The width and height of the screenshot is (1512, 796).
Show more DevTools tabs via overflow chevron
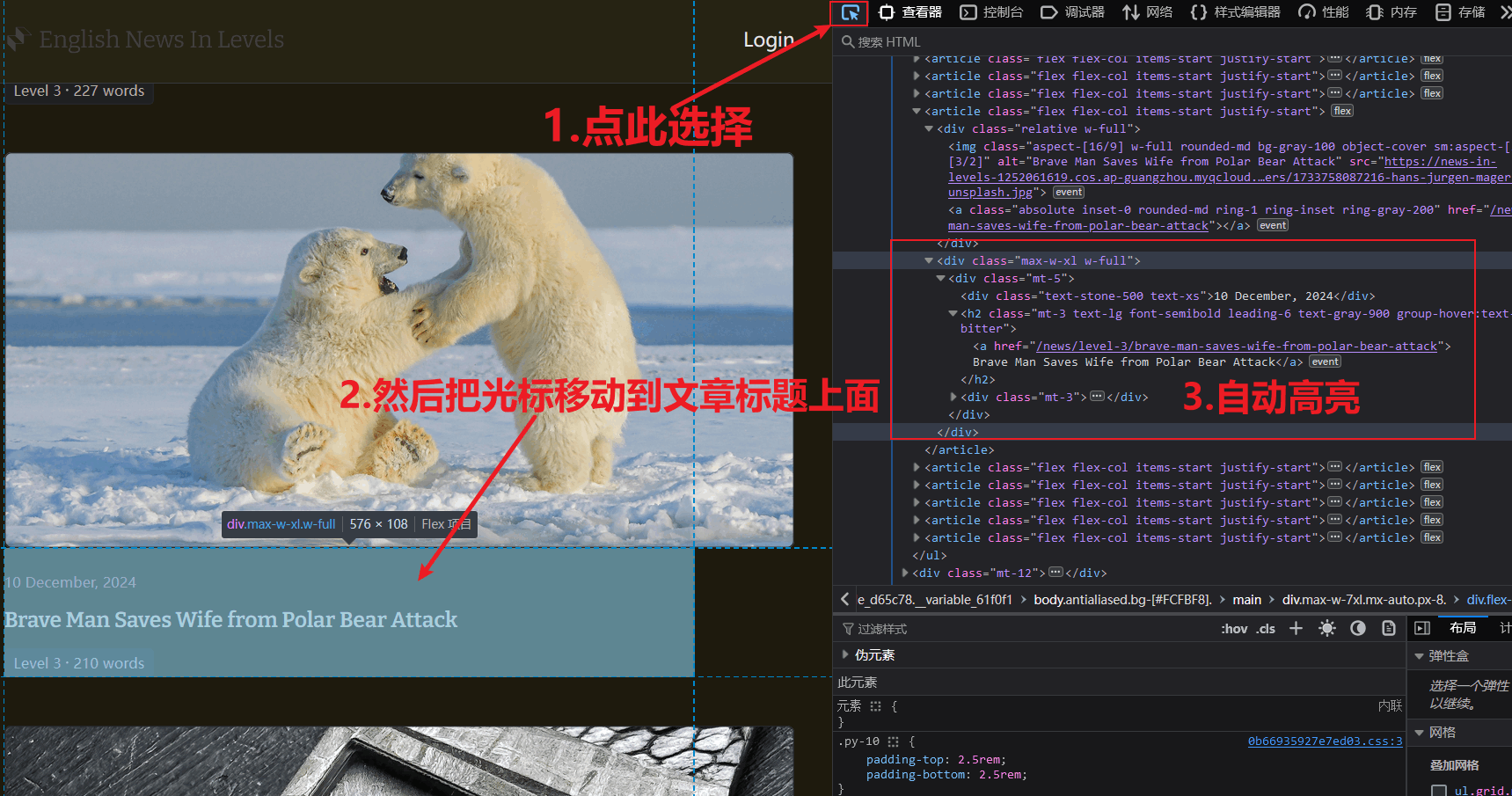click(x=1505, y=12)
